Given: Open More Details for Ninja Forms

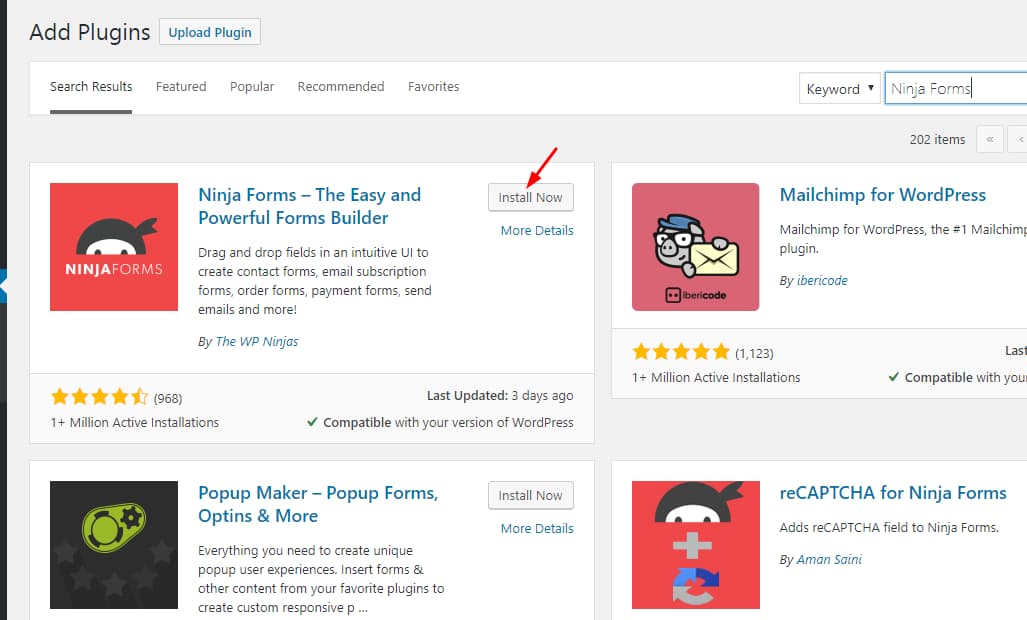Looking at the screenshot, I should tap(537, 230).
